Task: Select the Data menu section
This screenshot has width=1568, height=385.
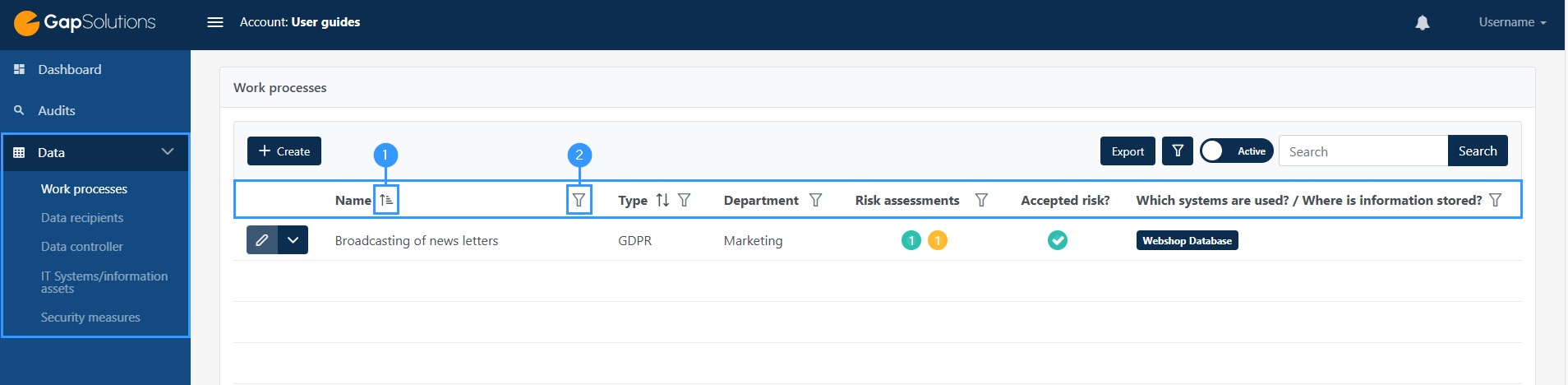Action: tap(95, 152)
